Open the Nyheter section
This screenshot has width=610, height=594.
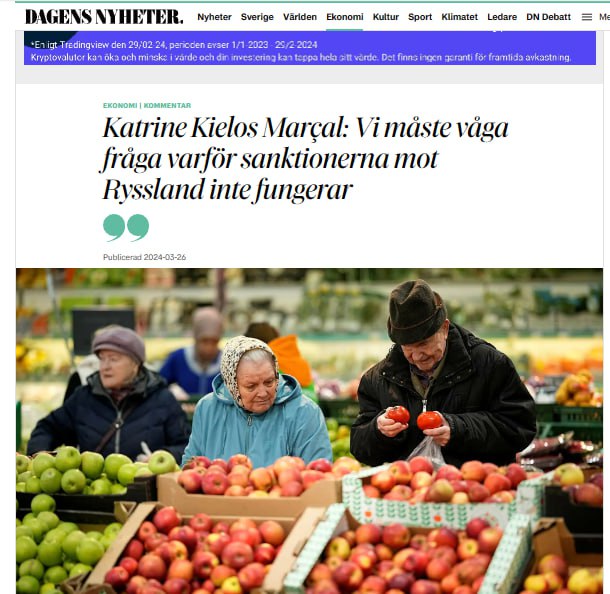pos(214,17)
